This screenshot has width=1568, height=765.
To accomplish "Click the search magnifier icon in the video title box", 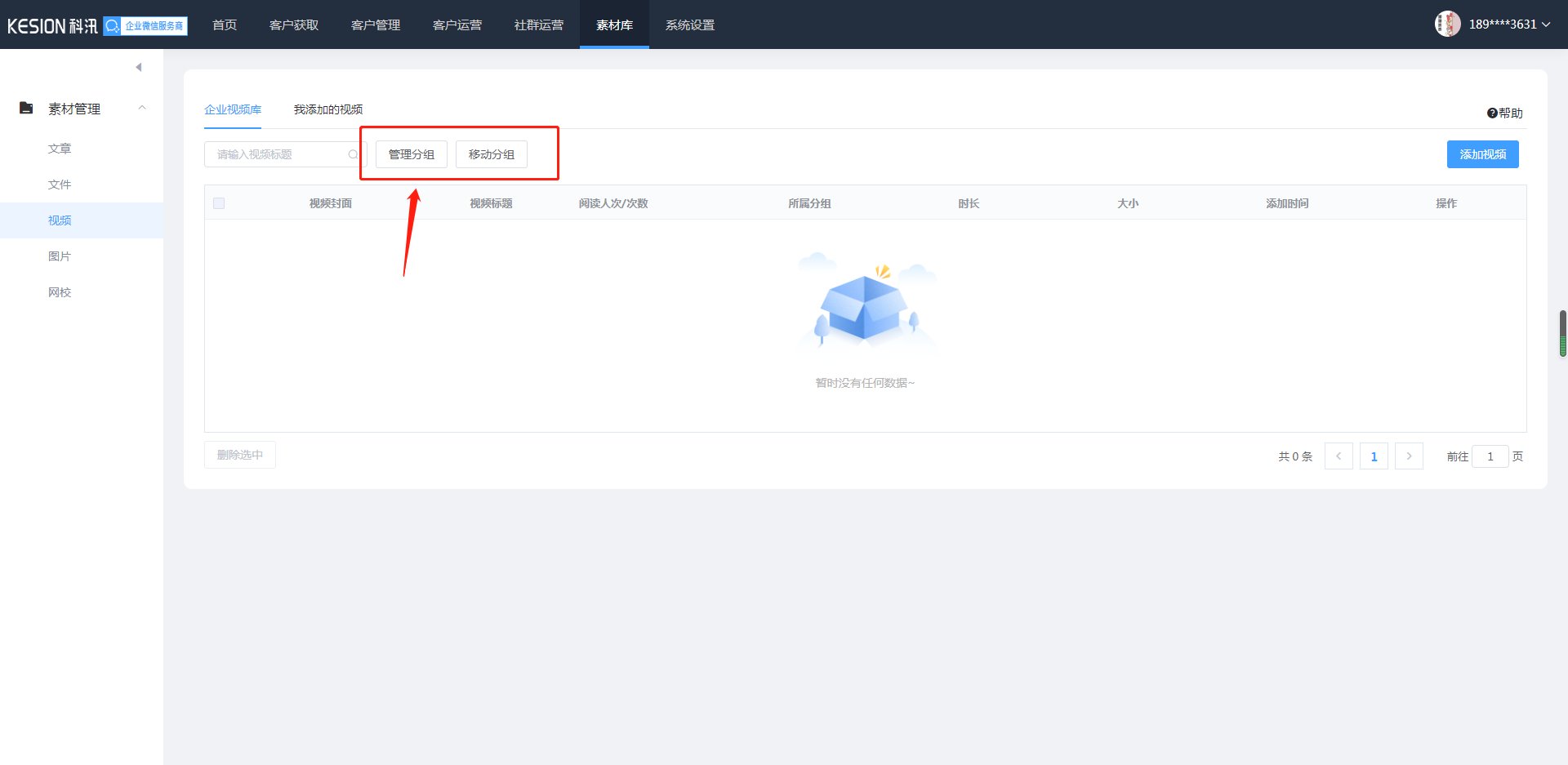I will pos(353,154).
